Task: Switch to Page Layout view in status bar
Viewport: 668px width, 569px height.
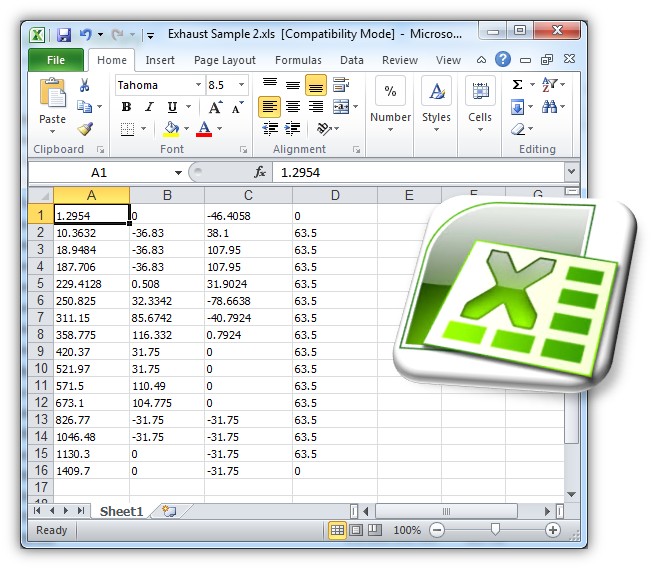Action: click(x=356, y=530)
